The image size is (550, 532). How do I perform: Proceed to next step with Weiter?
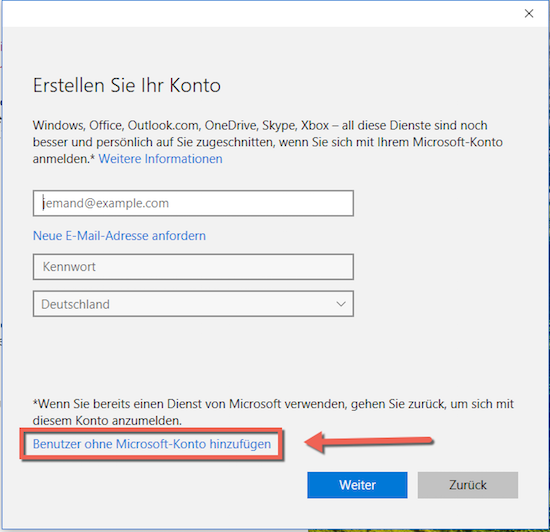pyautogui.click(x=357, y=485)
